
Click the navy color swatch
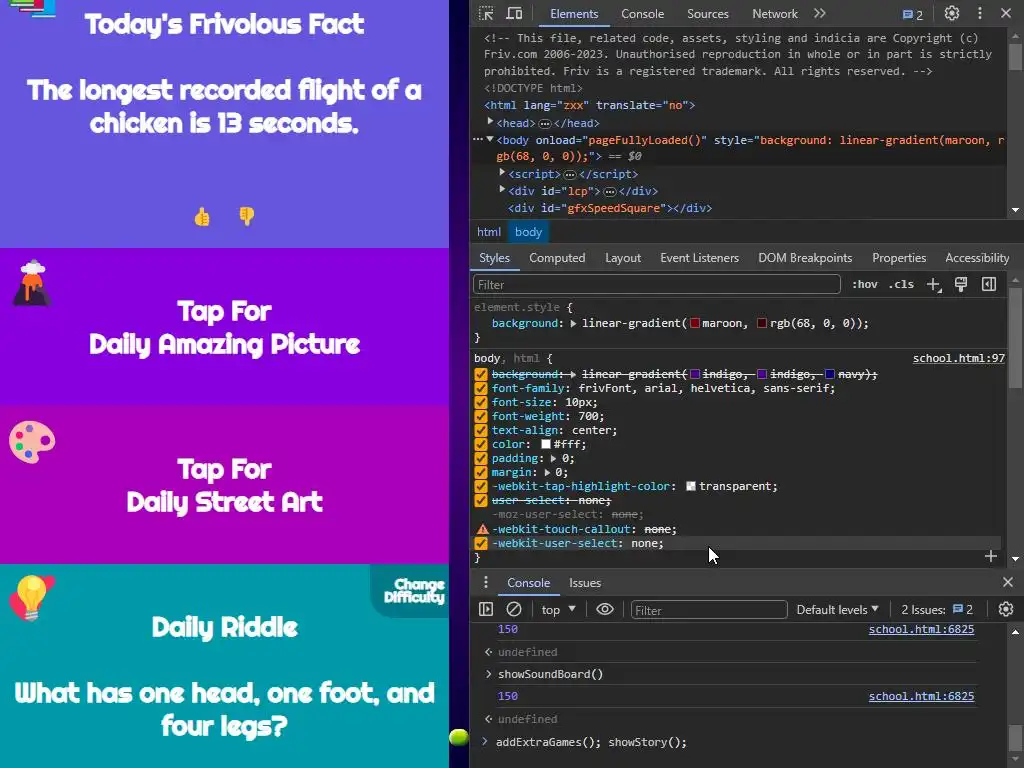[829, 374]
